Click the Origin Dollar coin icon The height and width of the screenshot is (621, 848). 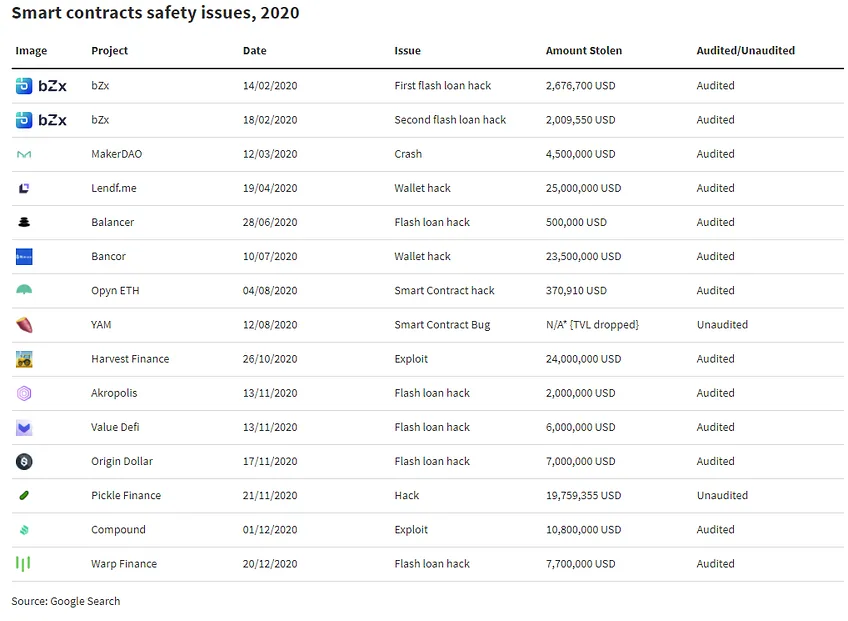[24, 461]
